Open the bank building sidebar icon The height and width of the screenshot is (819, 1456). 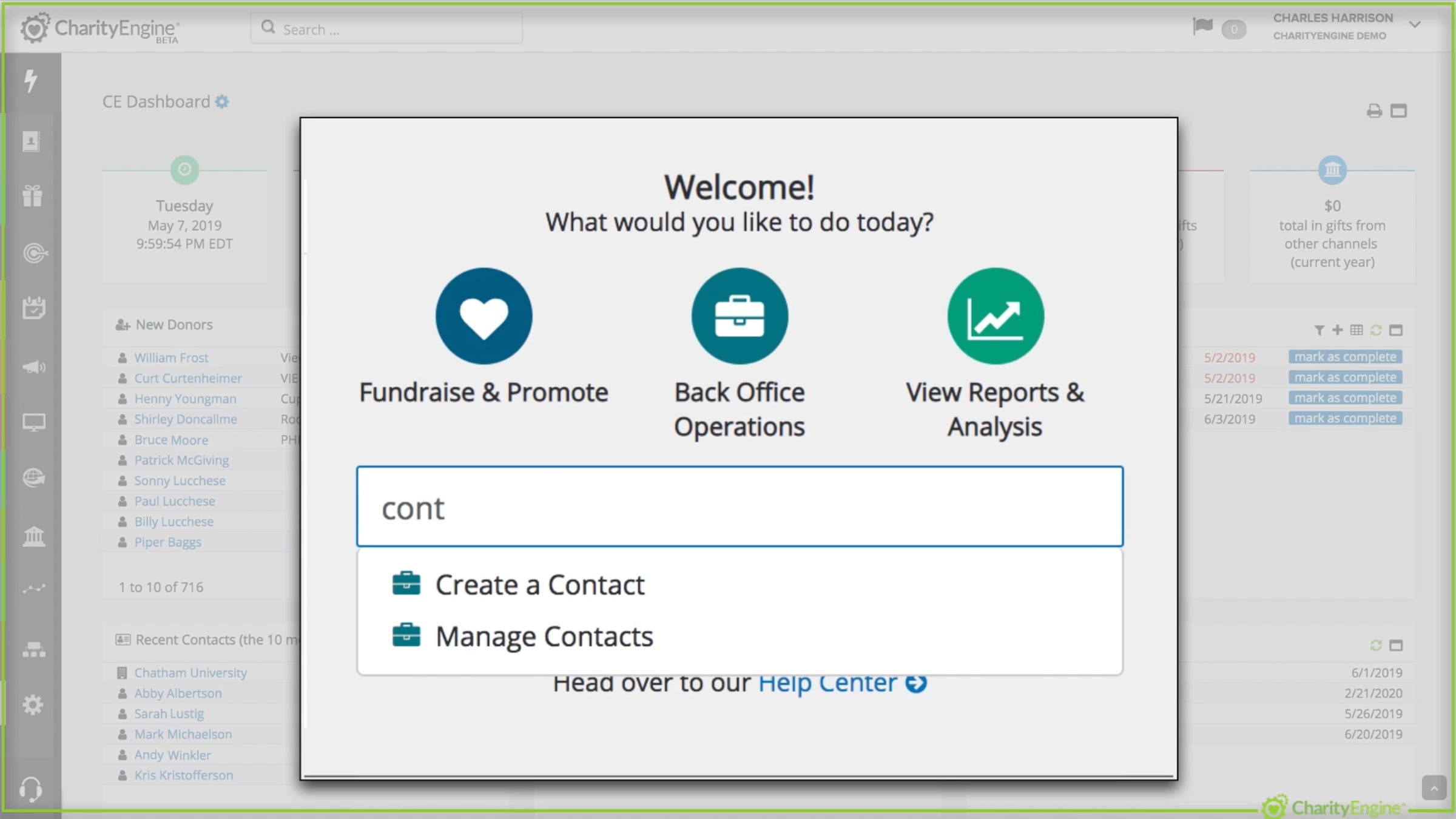pyautogui.click(x=34, y=536)
